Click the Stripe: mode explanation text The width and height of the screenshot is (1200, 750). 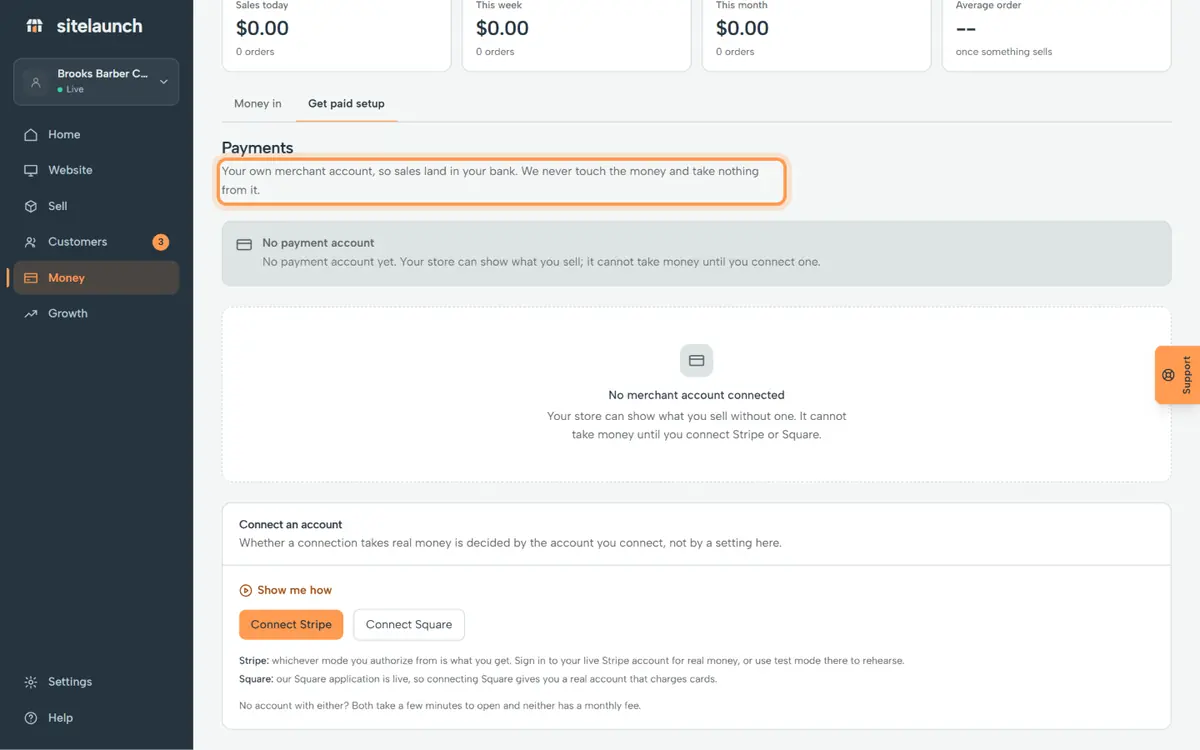pyautogui.click(x=571, y=661)
